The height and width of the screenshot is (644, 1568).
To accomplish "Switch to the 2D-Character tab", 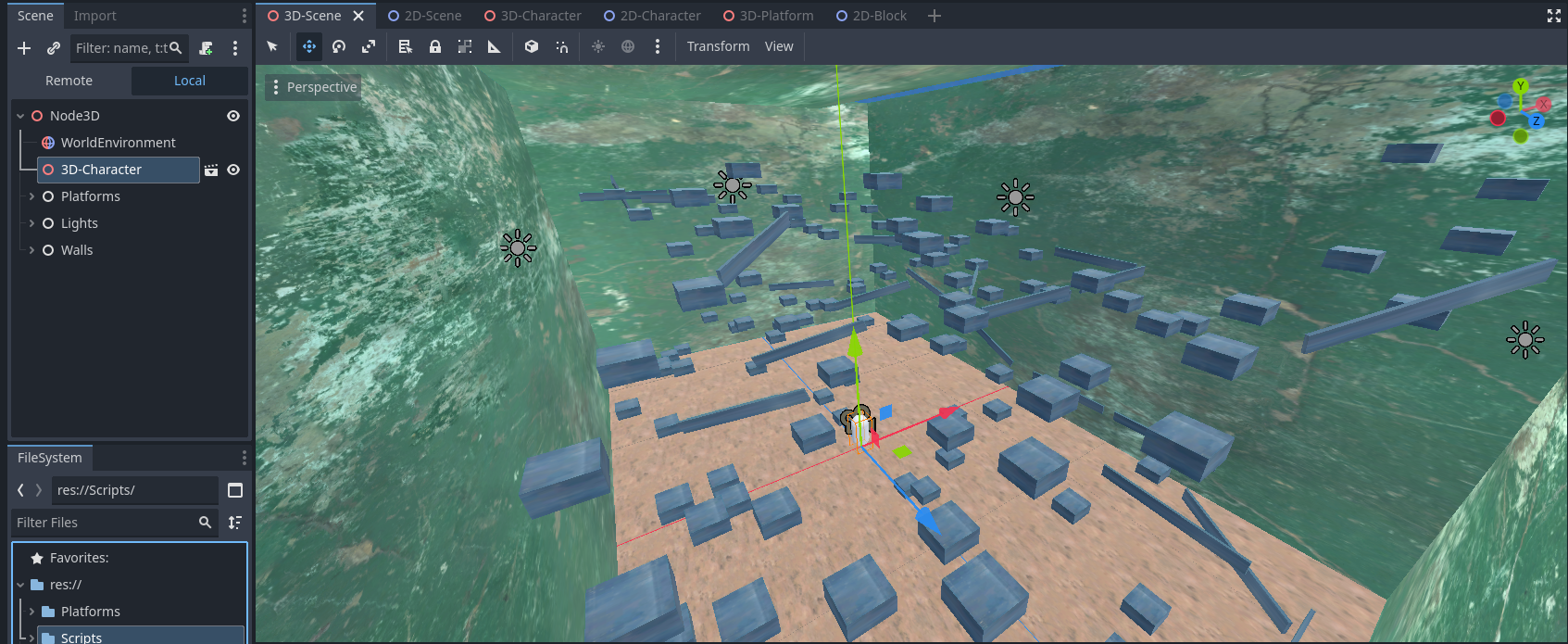I will pos(652,16).
